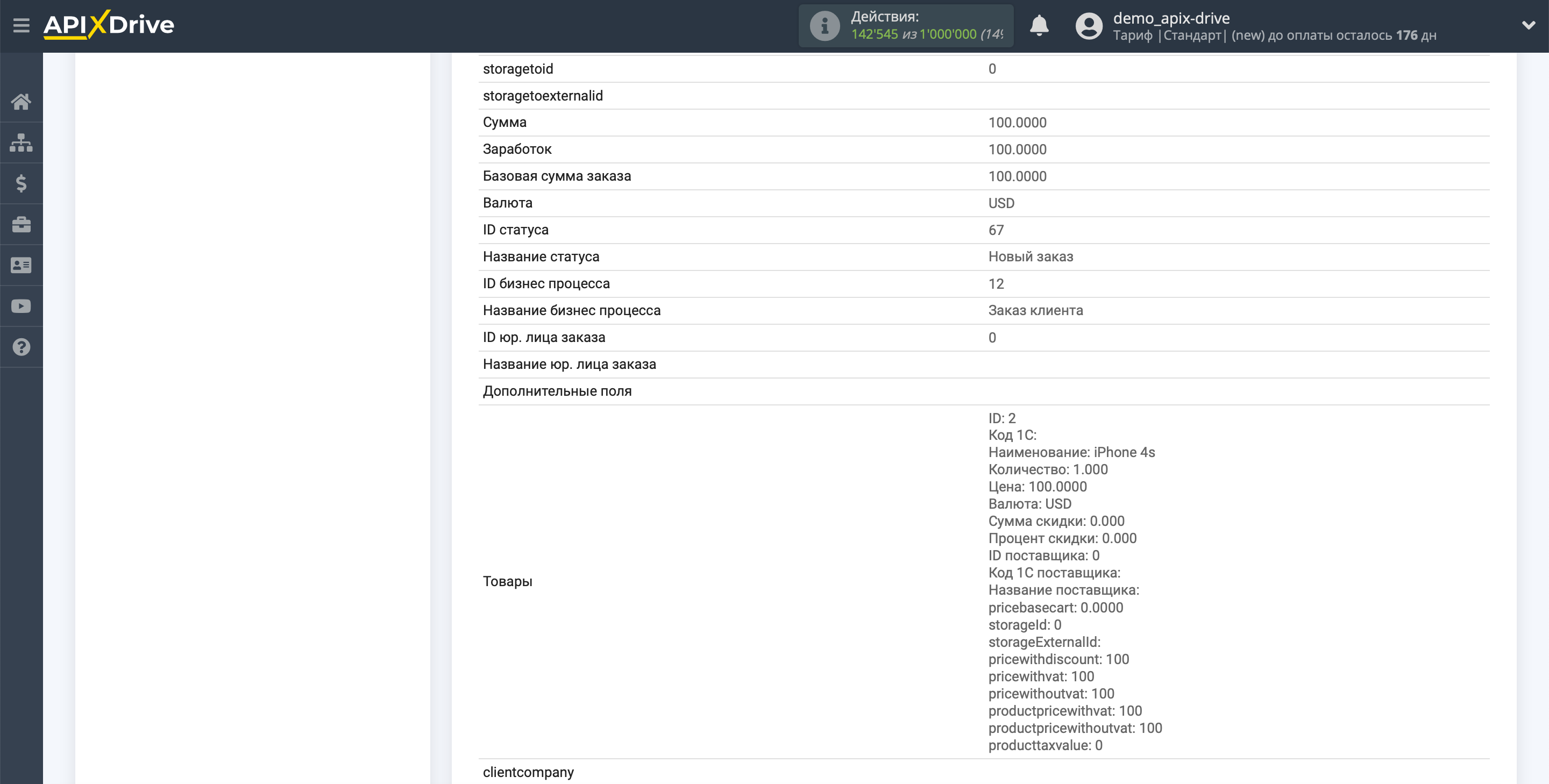Image resolution: width=1549 pixels, height=784 pixels.
Task: Open the Home dashboard sidebar icon
Action: (x=21, y=102)
